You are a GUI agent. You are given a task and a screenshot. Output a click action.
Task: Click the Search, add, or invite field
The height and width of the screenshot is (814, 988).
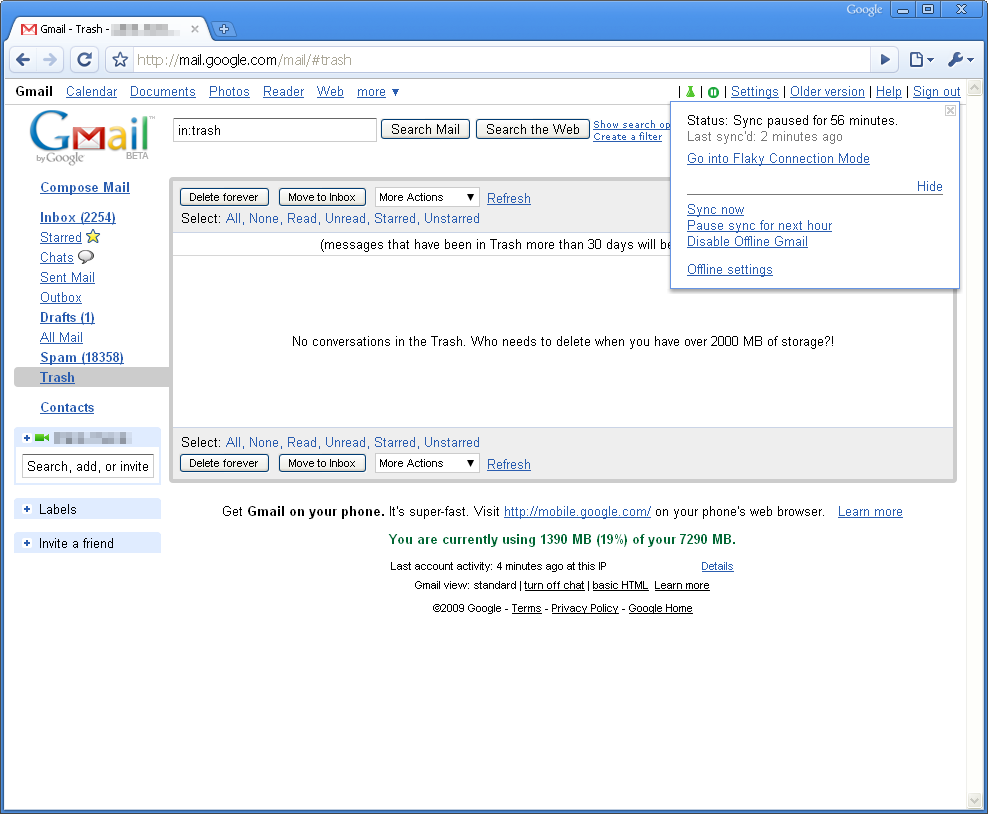[x=88, y=466]
